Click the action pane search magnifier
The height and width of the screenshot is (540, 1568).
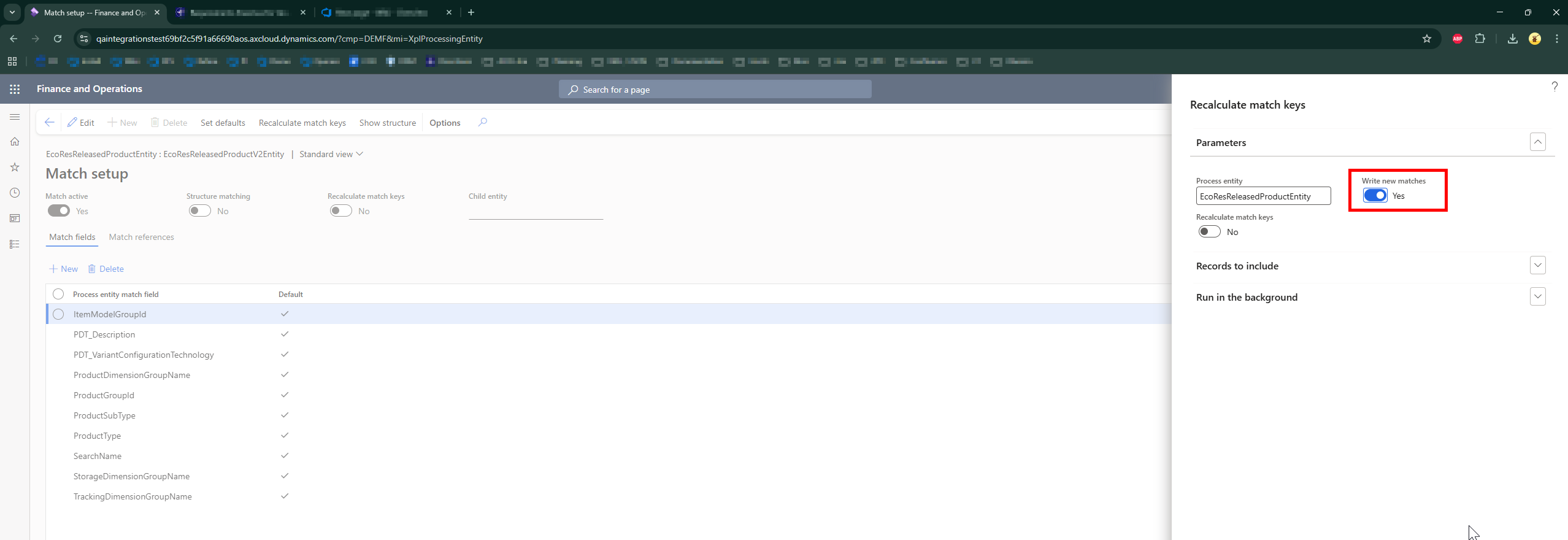point(483,122)
